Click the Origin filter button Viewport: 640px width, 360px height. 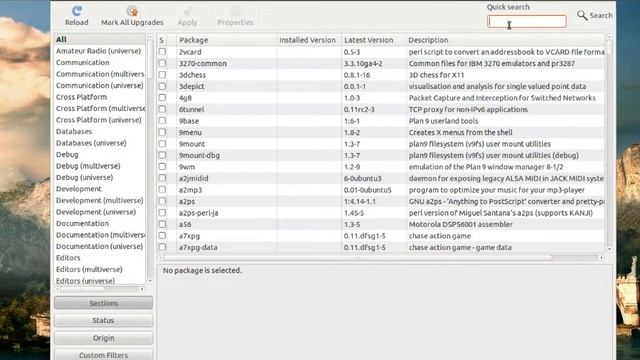click(104, 338)
